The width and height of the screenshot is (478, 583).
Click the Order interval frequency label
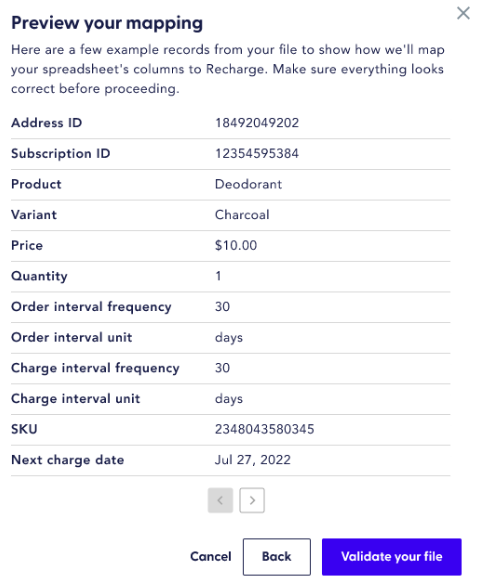tap(91, 307)
